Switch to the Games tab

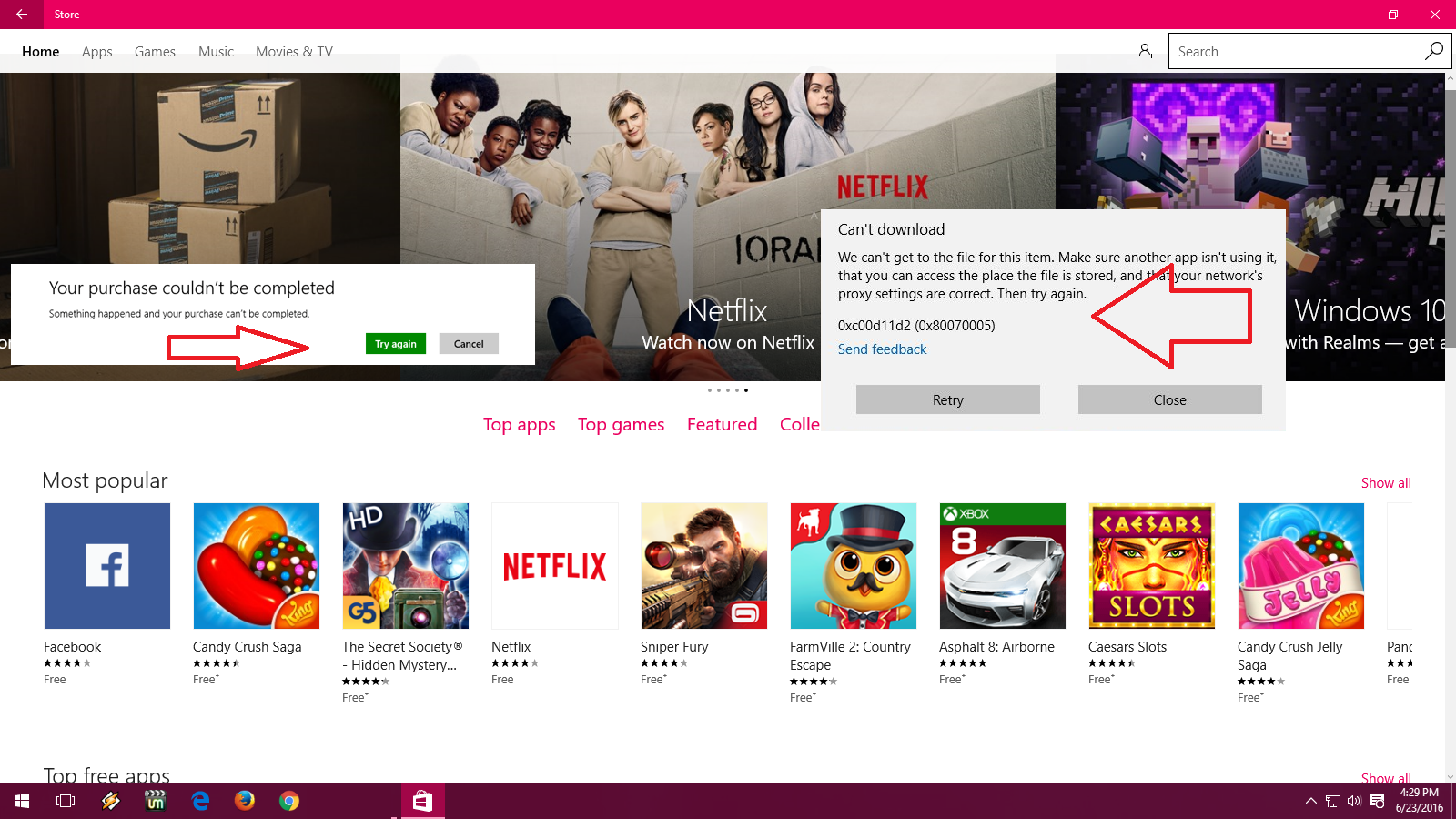pyautogui.click(x=155, y=52)
